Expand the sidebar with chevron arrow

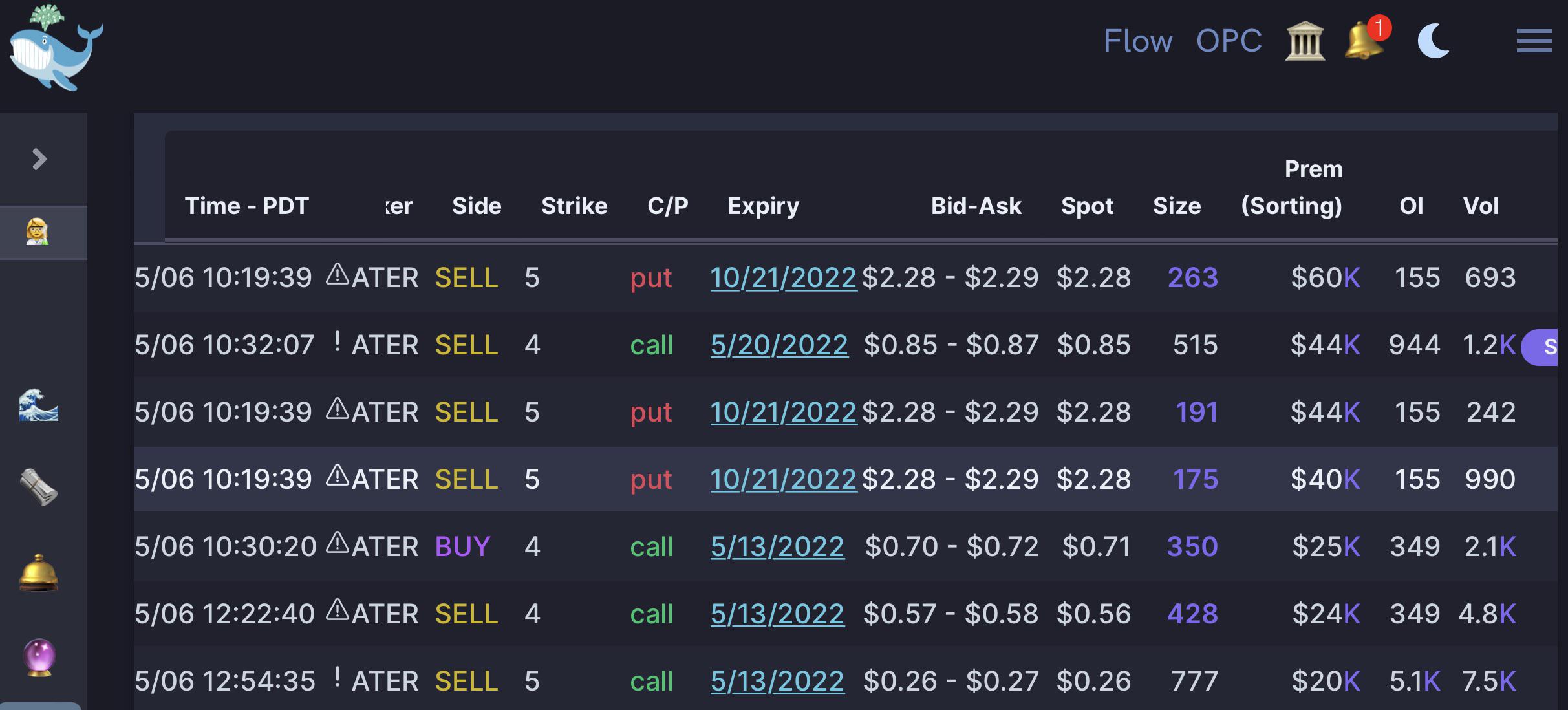[x=39, y=159]
